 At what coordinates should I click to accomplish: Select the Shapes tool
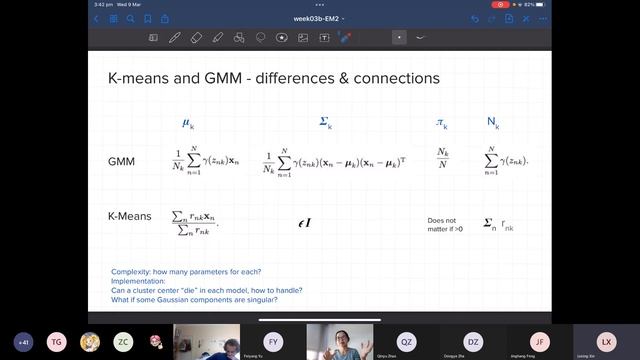click(x=239, y=38)
